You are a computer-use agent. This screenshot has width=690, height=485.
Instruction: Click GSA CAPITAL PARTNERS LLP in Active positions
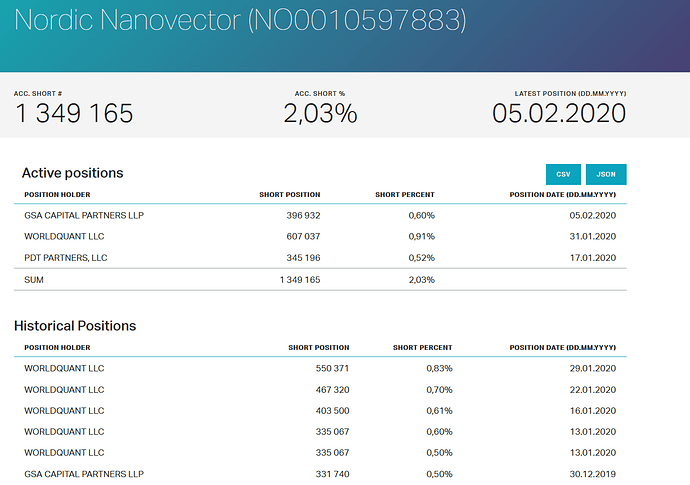(x=84, y=215)
